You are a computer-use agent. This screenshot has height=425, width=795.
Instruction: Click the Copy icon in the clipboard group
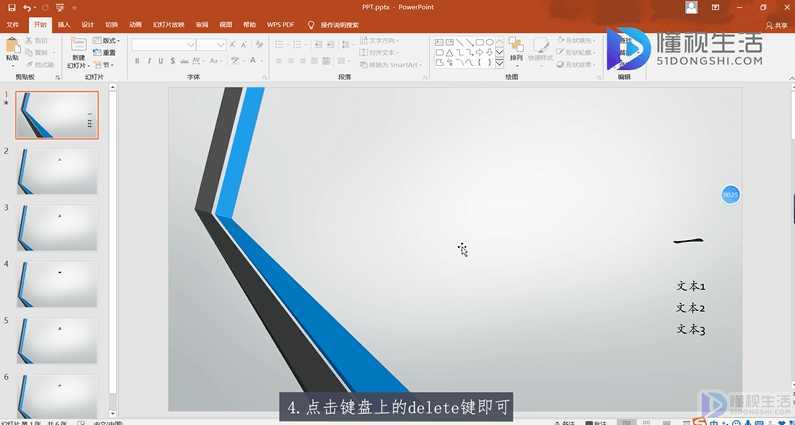point(29,52)
